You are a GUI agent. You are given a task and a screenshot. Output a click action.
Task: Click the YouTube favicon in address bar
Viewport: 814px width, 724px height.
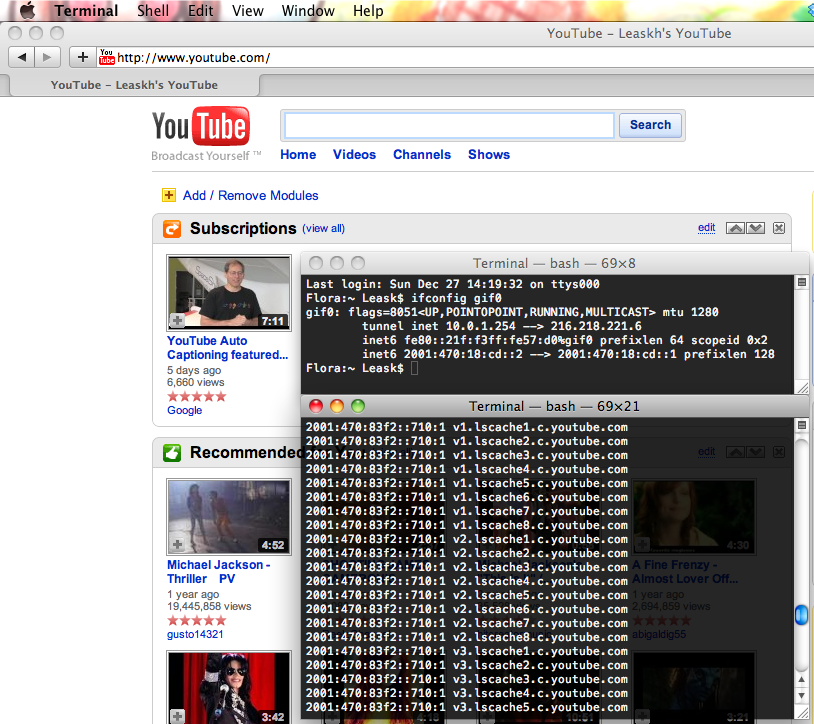point(106,57)
